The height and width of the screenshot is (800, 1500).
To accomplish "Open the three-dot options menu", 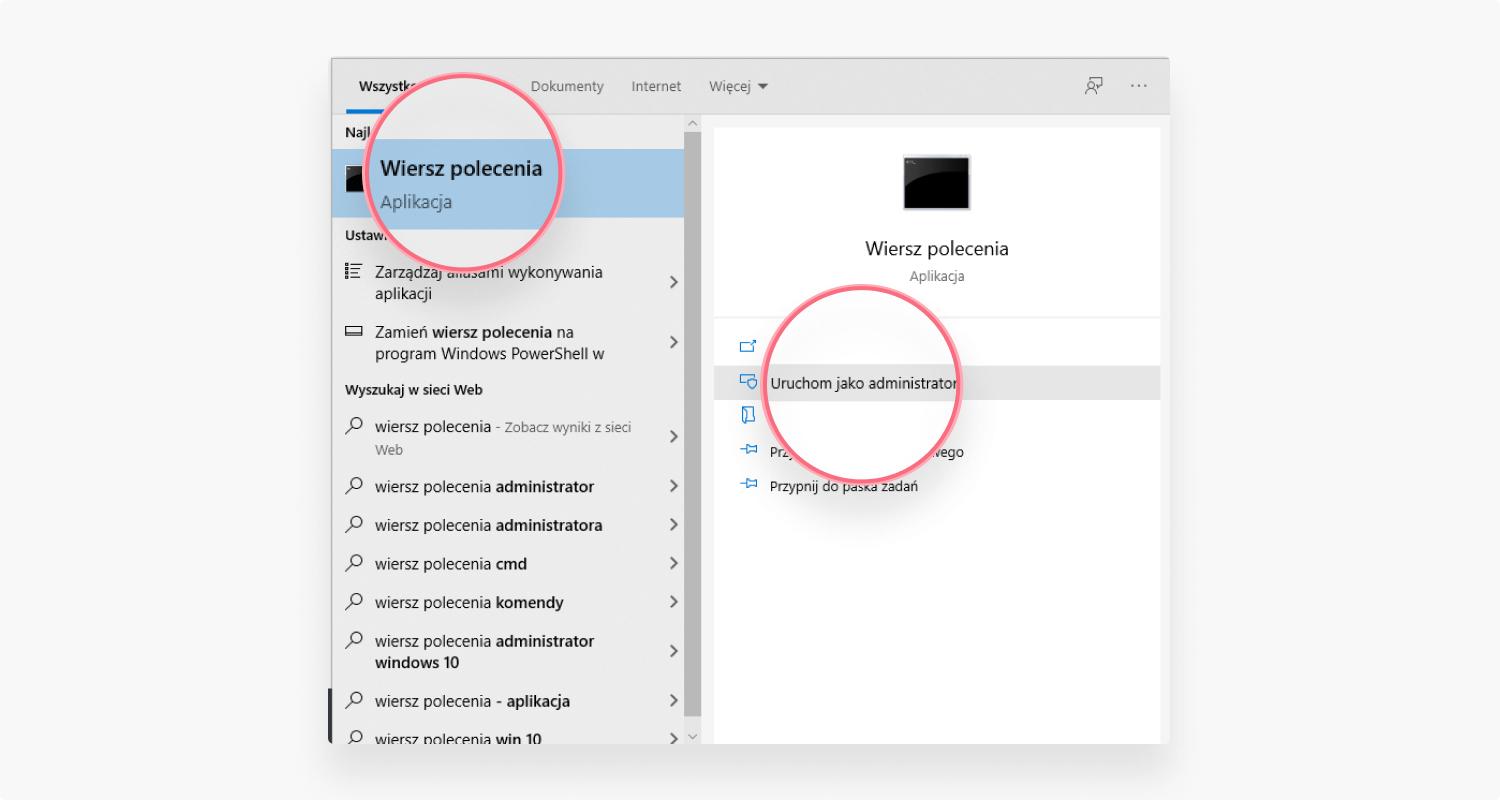I will [x=1139, y=86].
